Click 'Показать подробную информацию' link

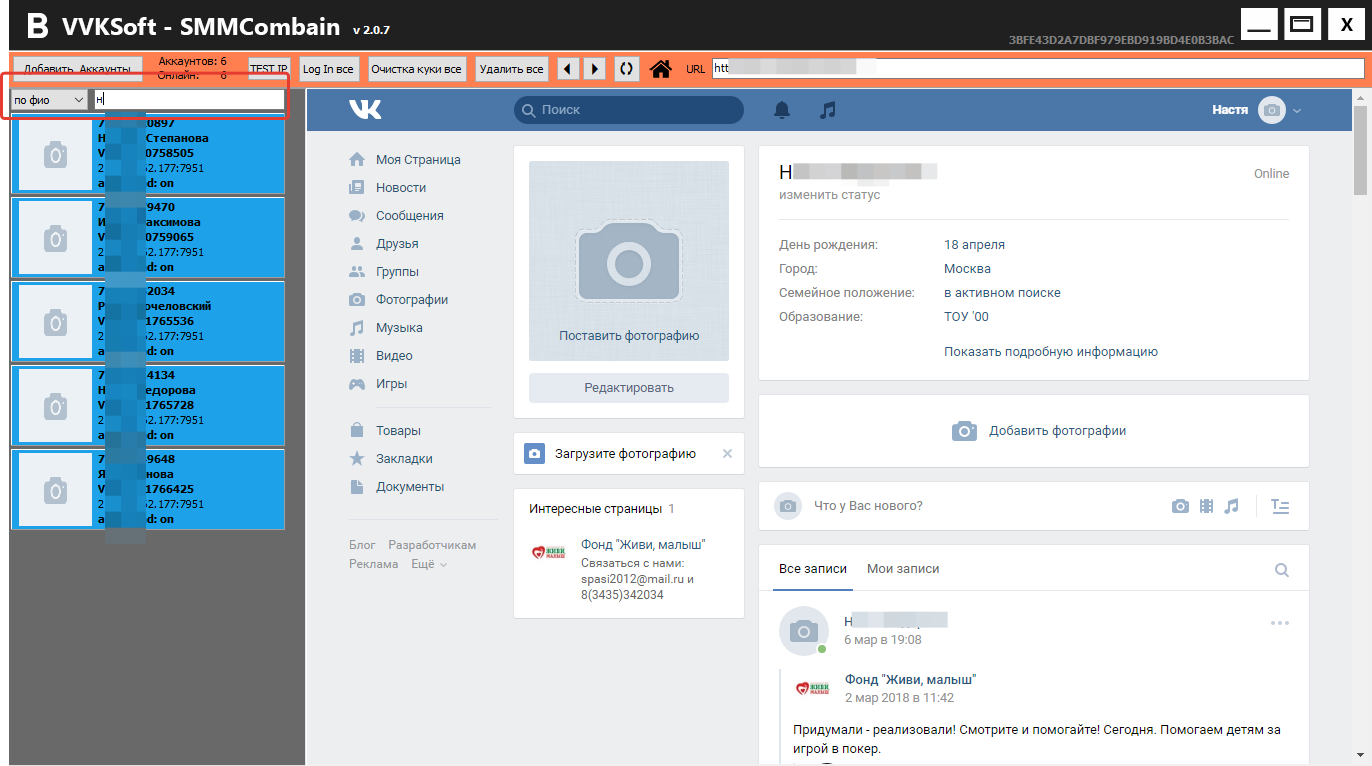[1050, 352]
